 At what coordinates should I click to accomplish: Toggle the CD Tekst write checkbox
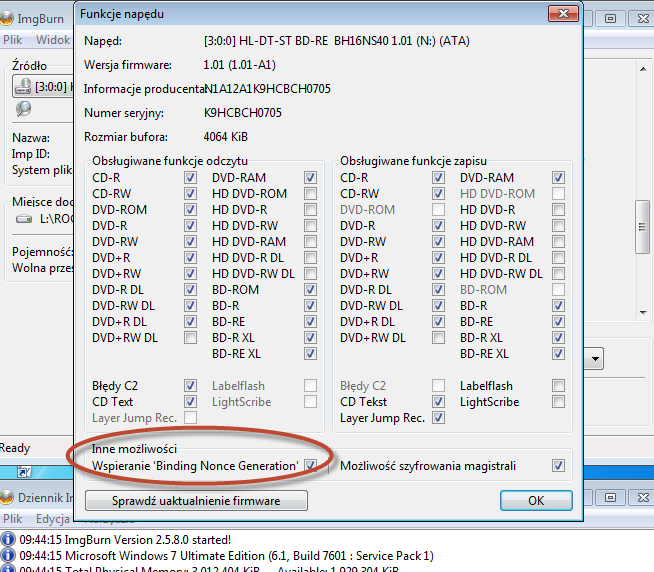click(438, 402)
